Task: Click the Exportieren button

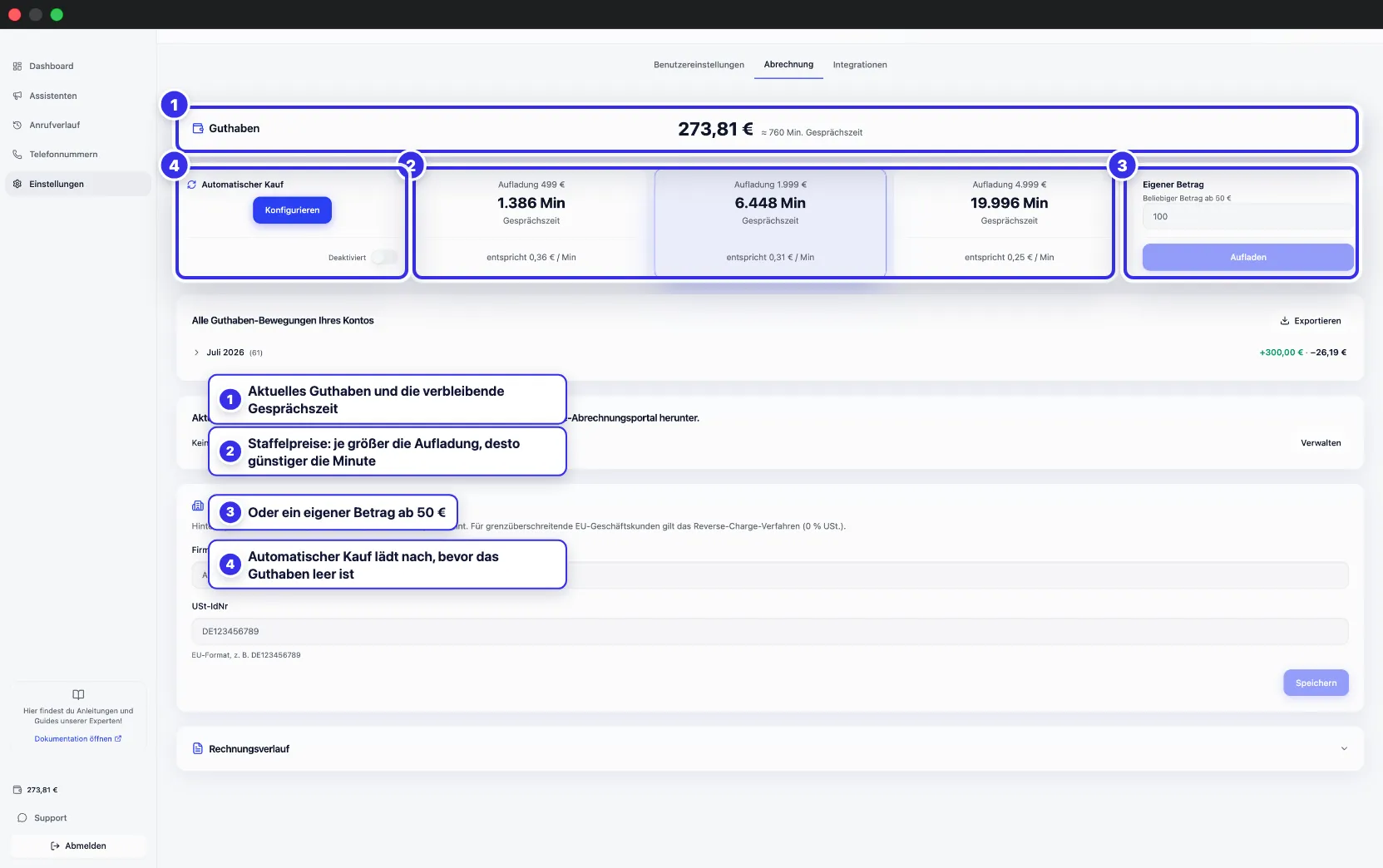Action: [x=1311, y=321]
